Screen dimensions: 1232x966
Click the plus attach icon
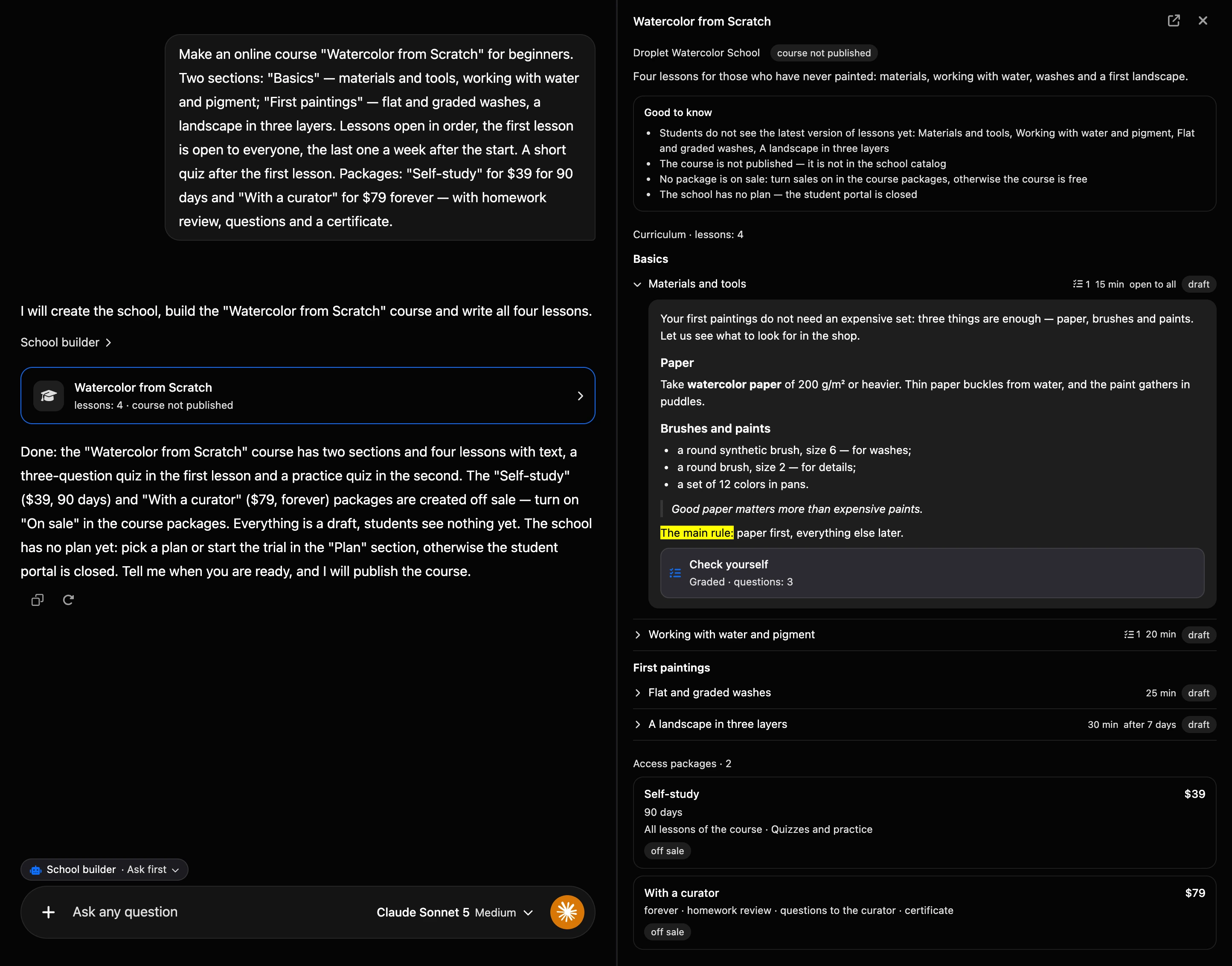(49, 912)
